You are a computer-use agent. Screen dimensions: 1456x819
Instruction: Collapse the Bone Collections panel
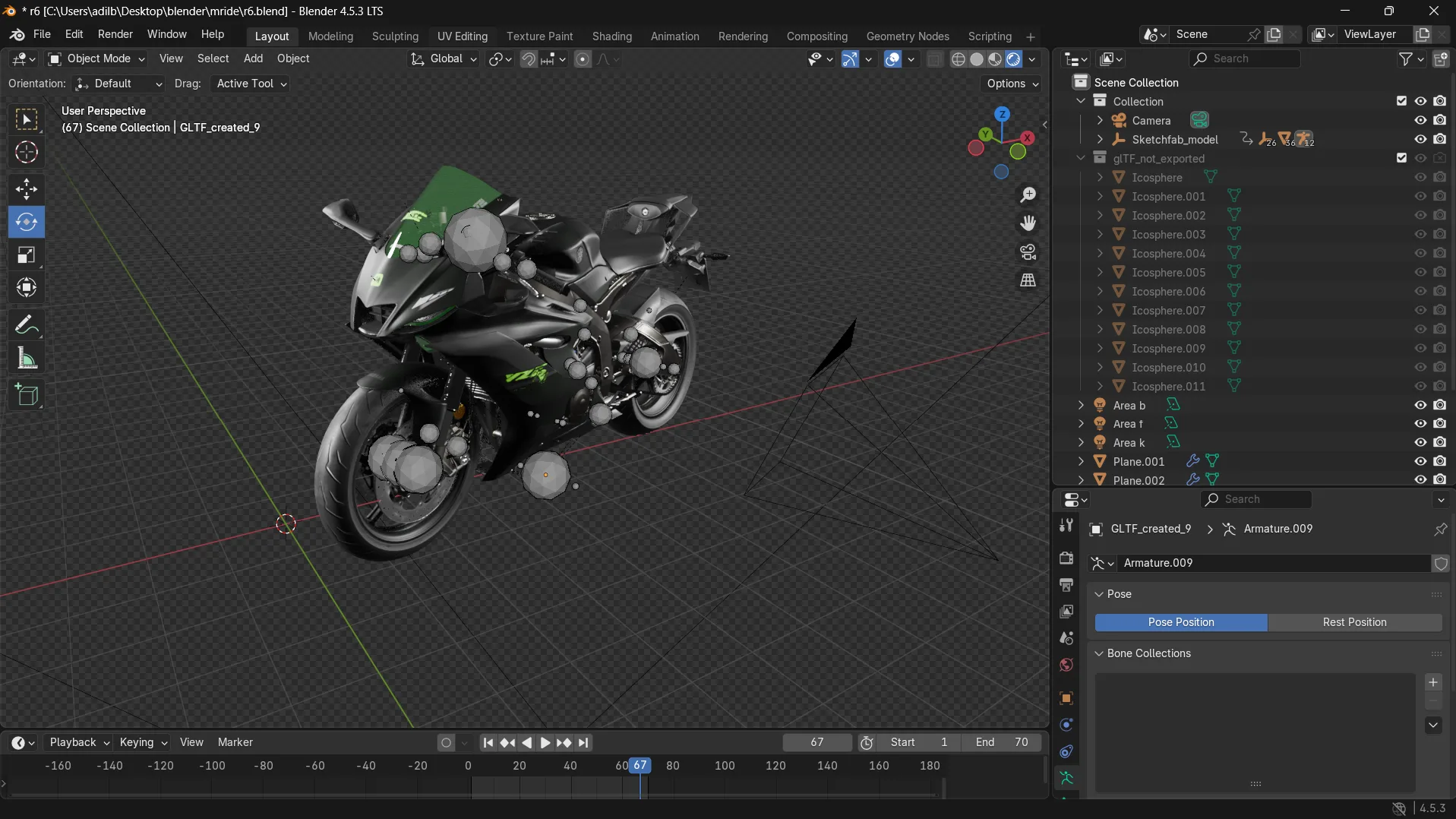(1098, 653)
